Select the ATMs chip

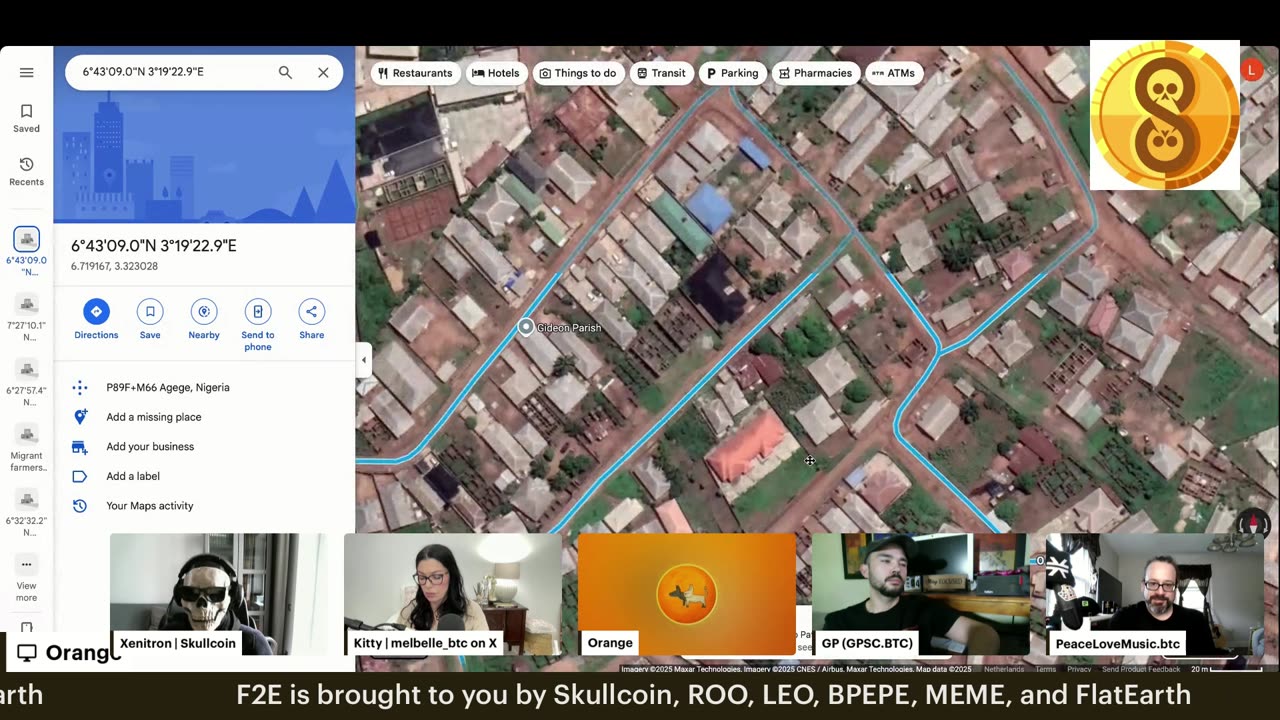[x=893, y=73]
